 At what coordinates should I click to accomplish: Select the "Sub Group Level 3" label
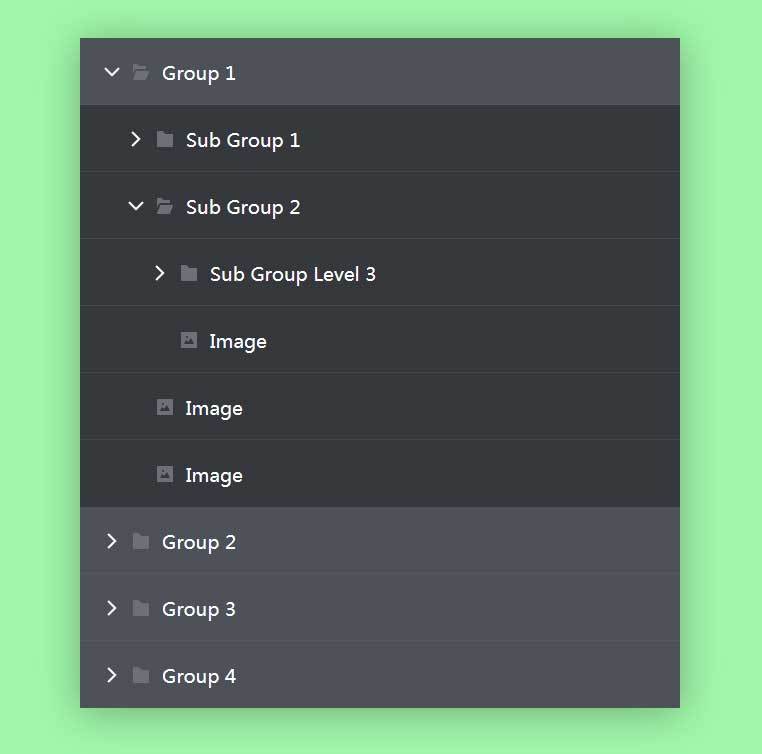(292, 274)
